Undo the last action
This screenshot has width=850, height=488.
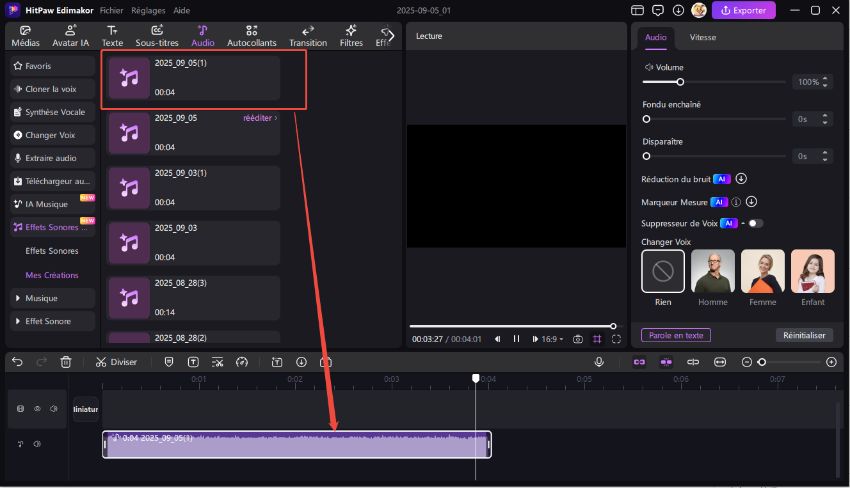tap(17, 362)
